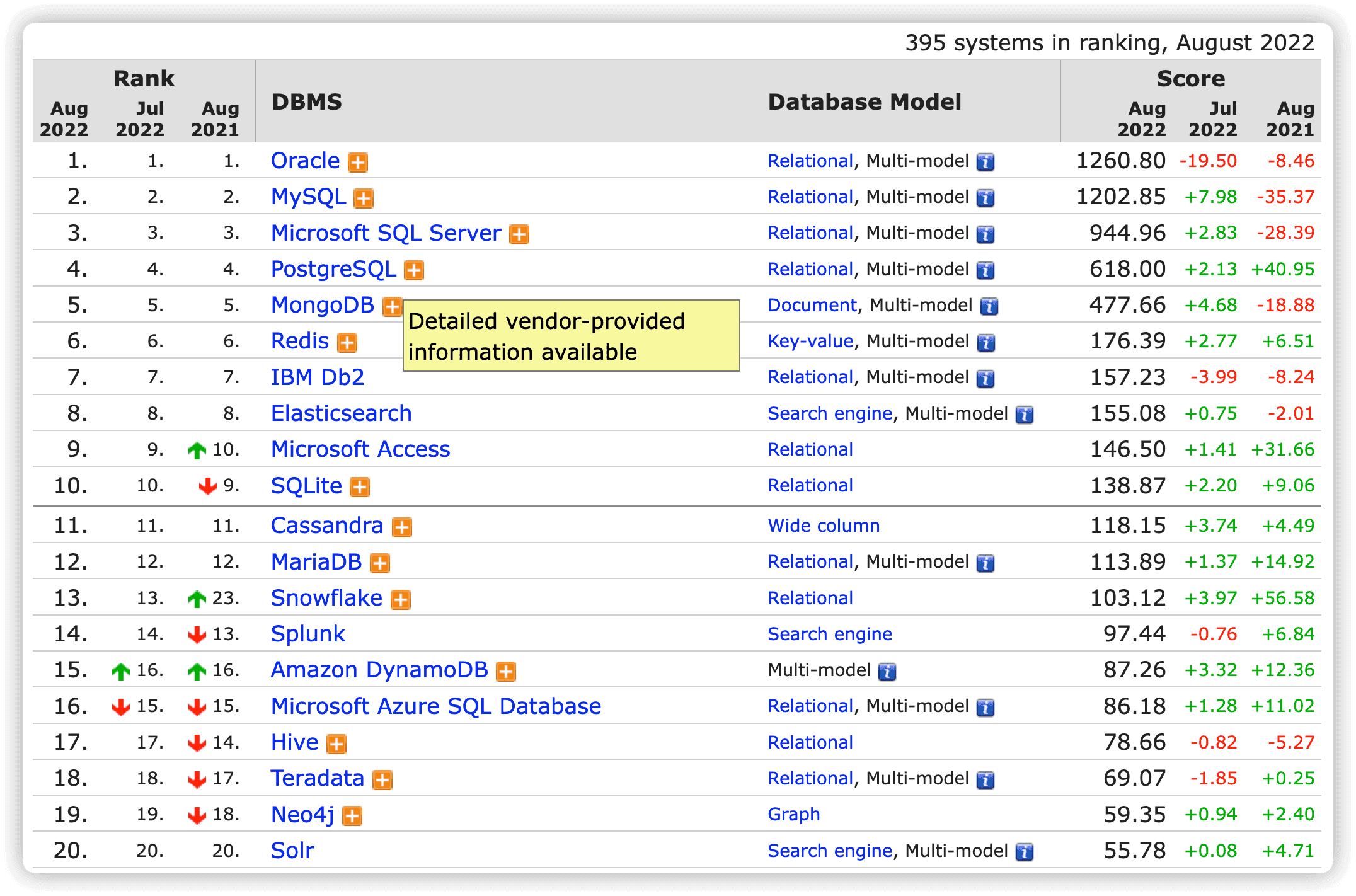
Task: Click the Document model link for MongoDB
Action: pos(812,306)
